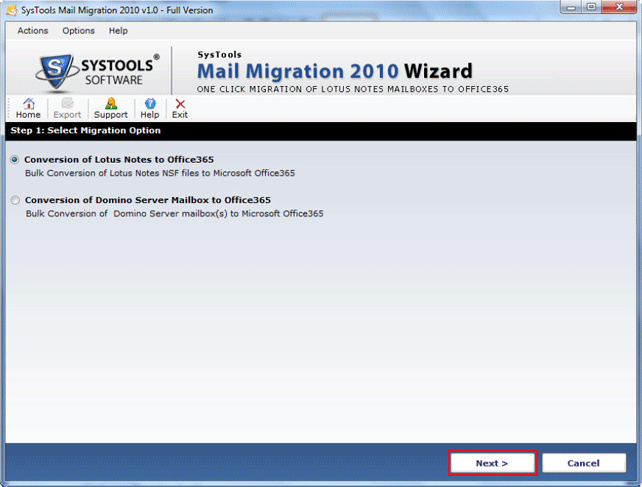
Task: Open Support from the toolbar
Action: tap(111, 109)
